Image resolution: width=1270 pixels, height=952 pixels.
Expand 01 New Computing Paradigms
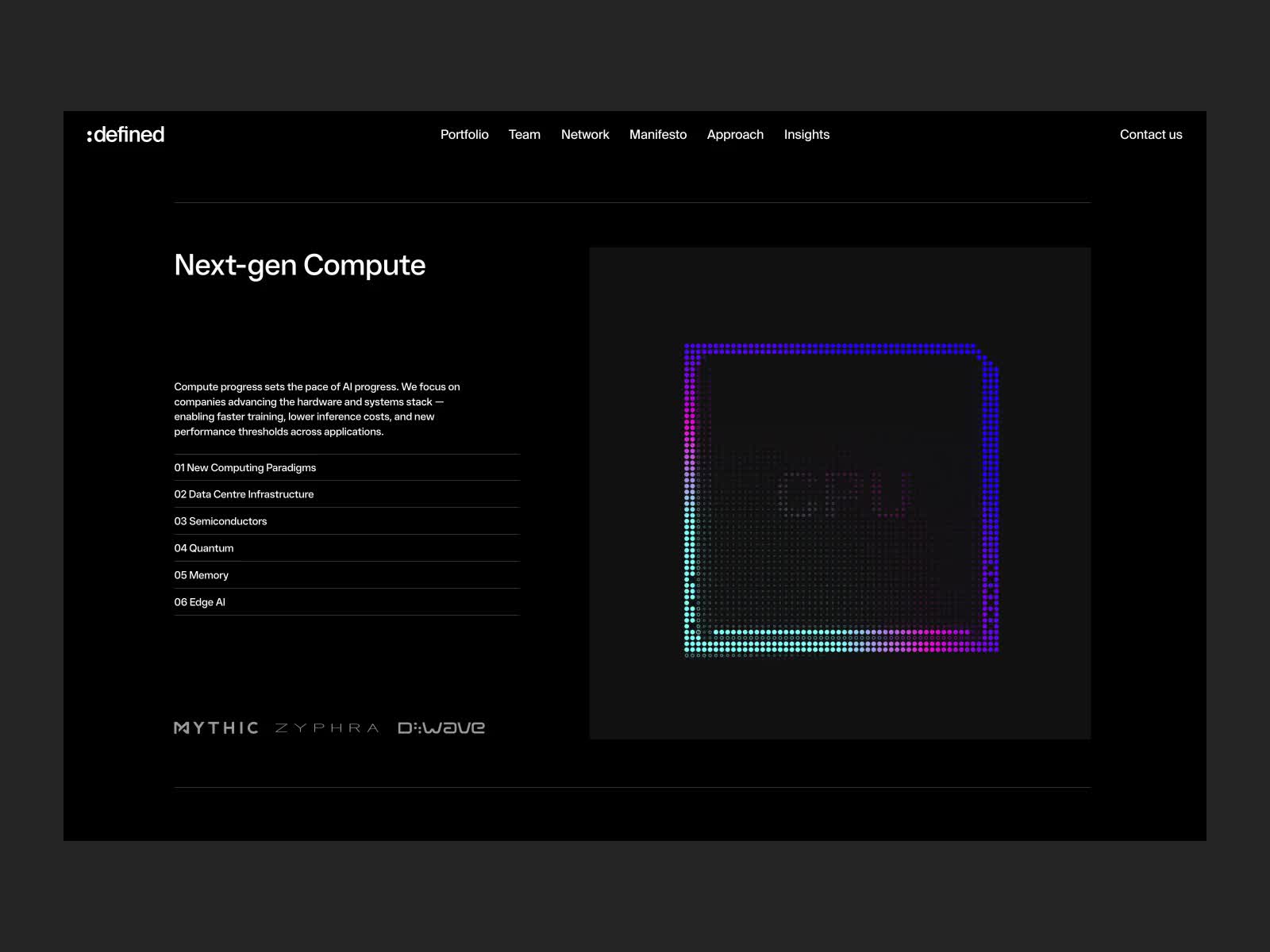coord(245,468)
